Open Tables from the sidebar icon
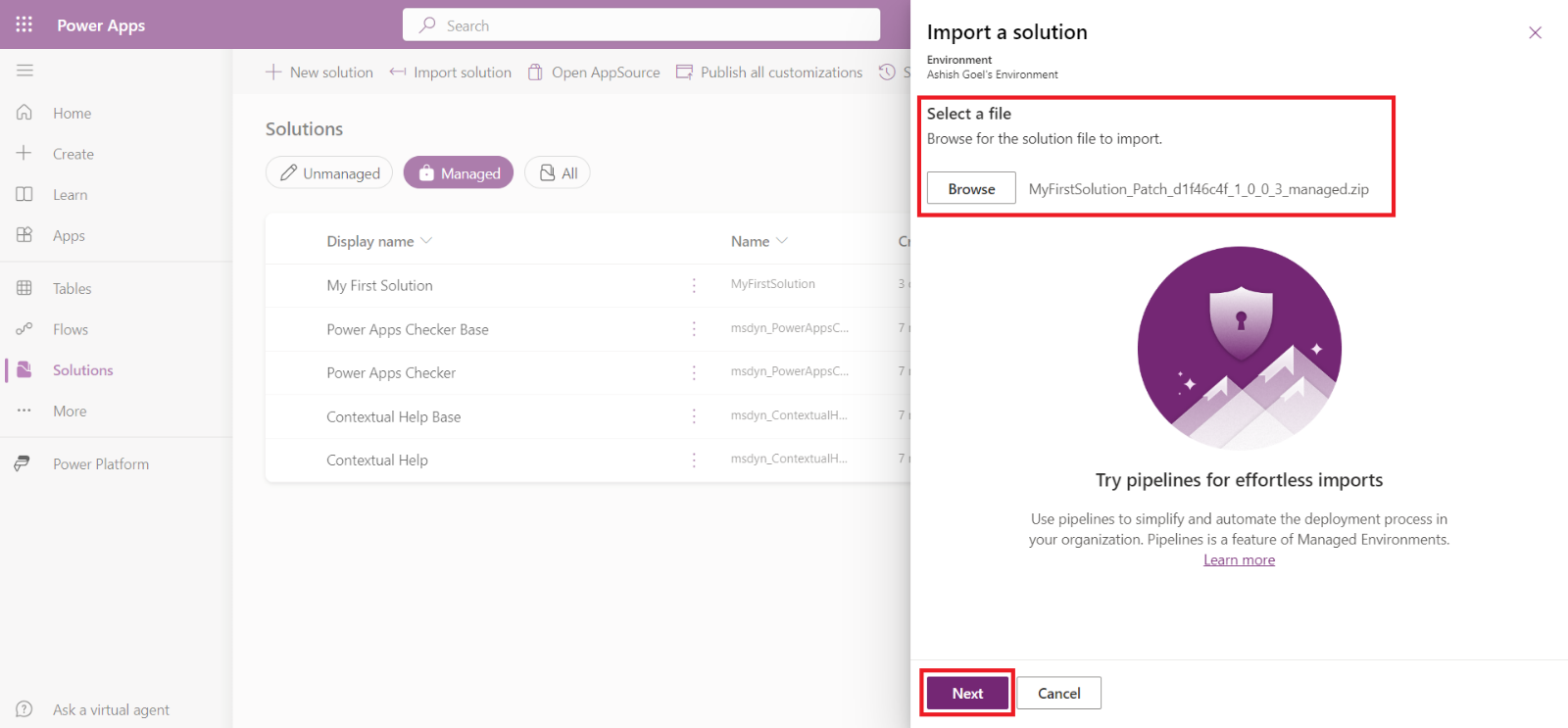The height and width of the screenshot is (728, 1568). (24, 288)
